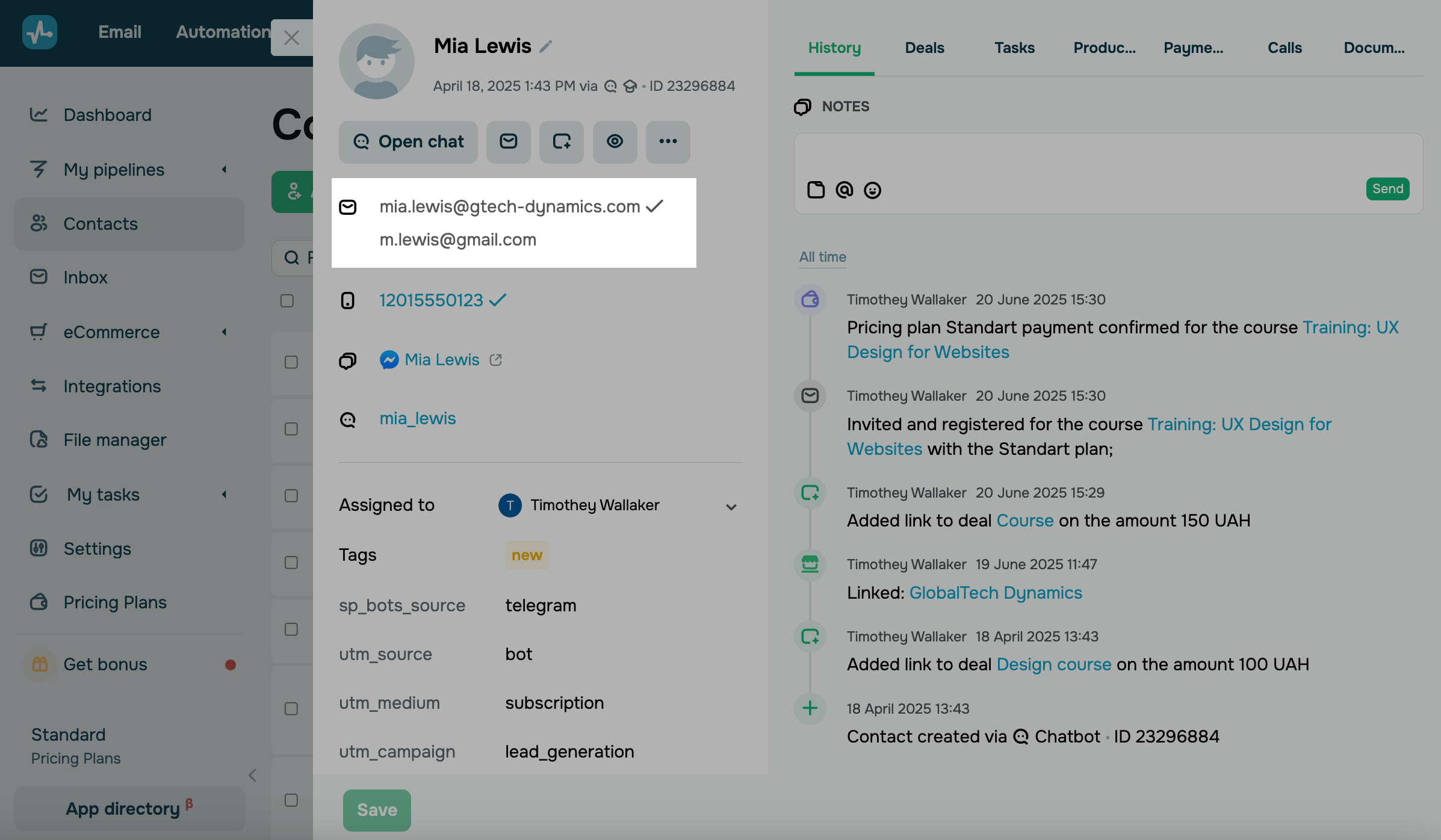Open the emoji picker in notes

(x=872, y=190)
